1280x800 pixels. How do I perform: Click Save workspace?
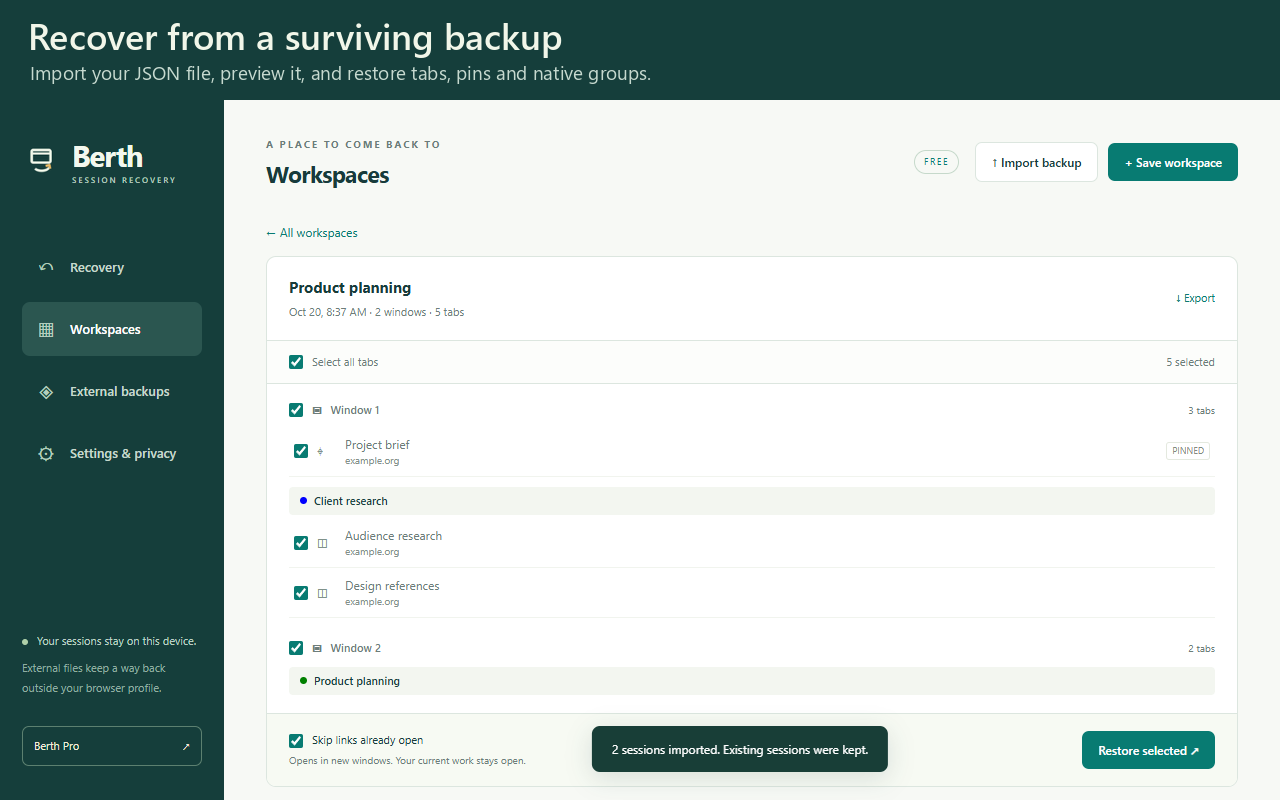coord(1173,162)
